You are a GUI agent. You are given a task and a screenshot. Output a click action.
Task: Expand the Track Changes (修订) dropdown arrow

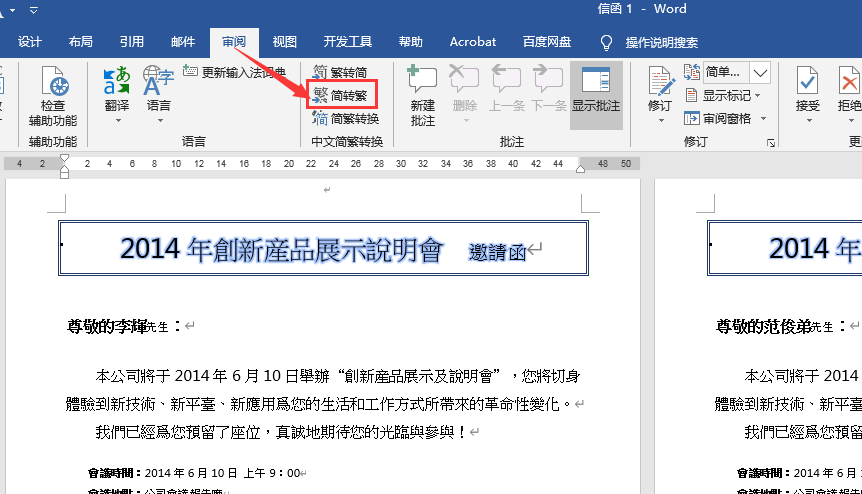661,120
